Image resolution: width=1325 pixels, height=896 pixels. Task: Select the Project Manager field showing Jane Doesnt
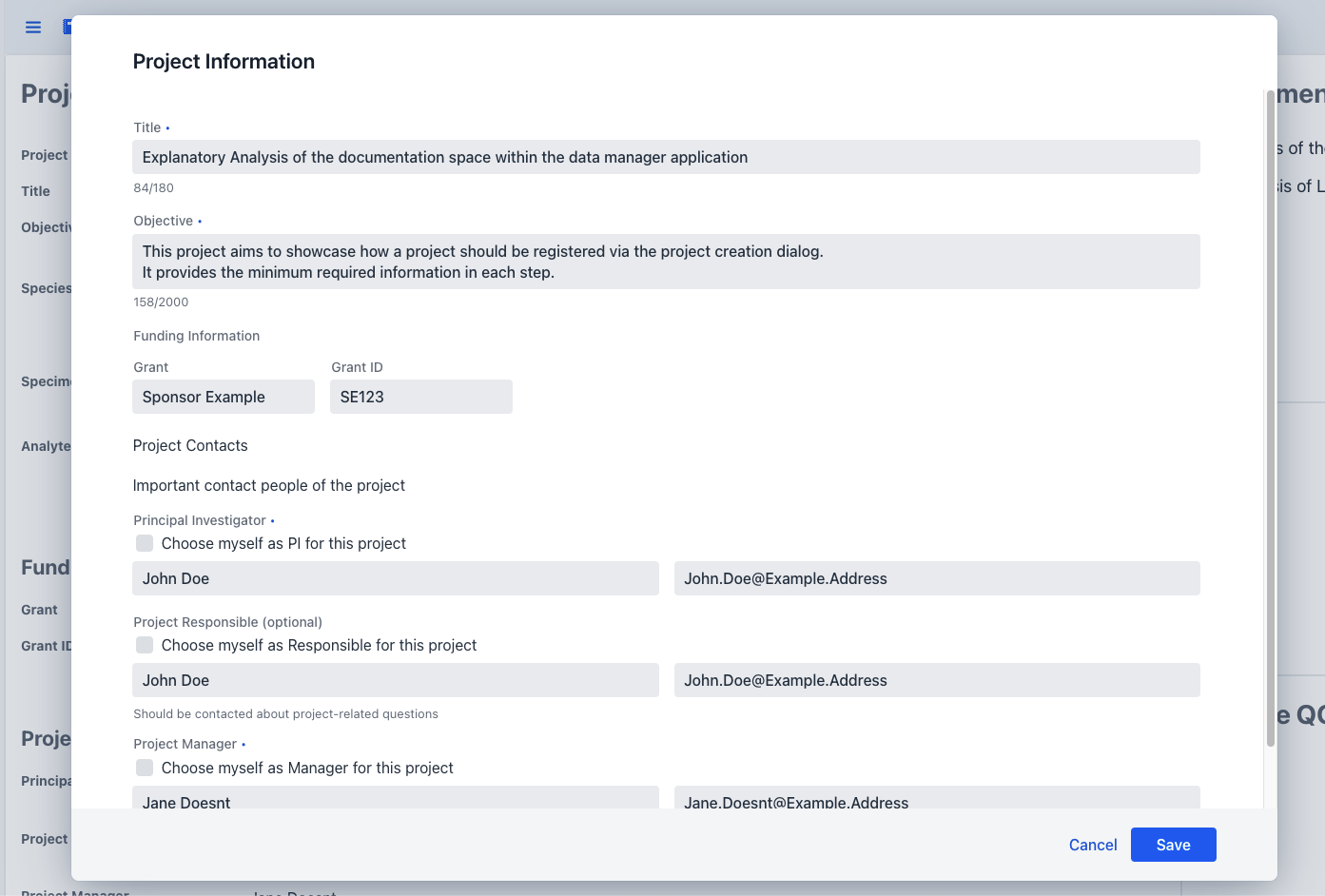(396, 799)
